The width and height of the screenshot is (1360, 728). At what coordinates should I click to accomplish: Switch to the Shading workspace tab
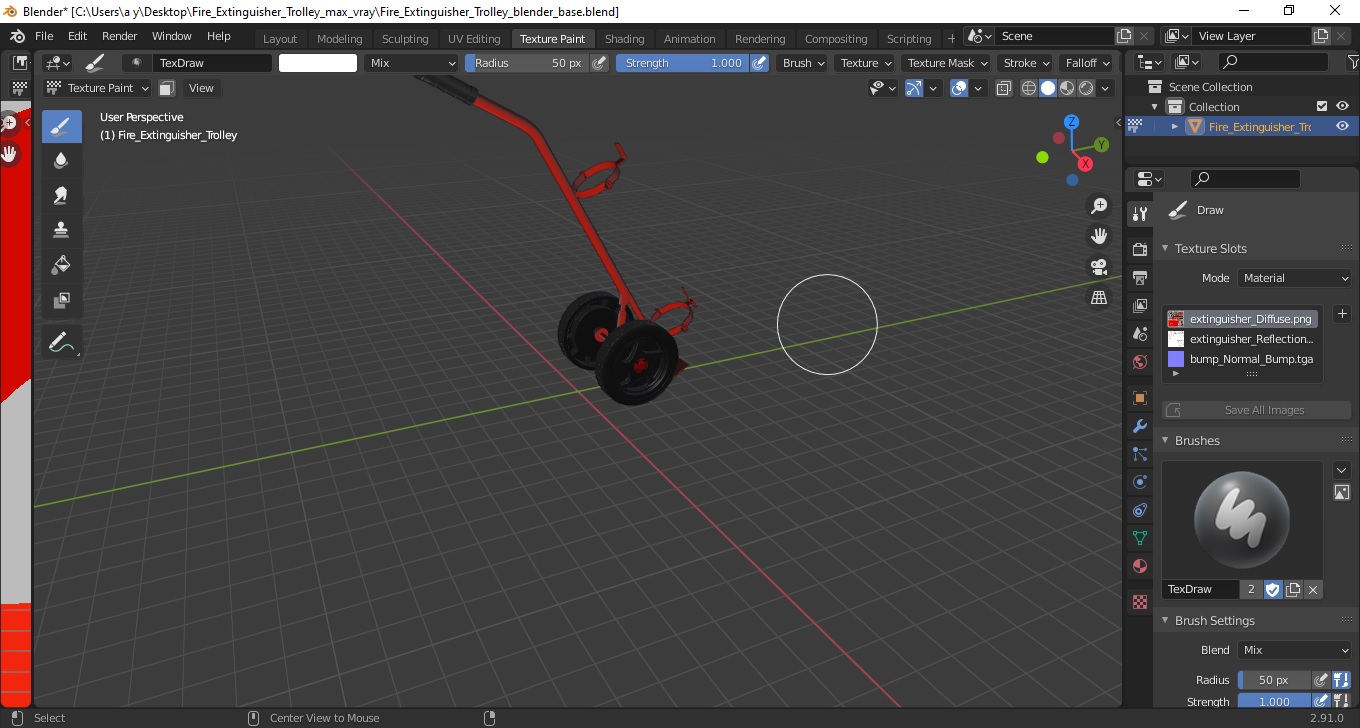coord(624,39)
